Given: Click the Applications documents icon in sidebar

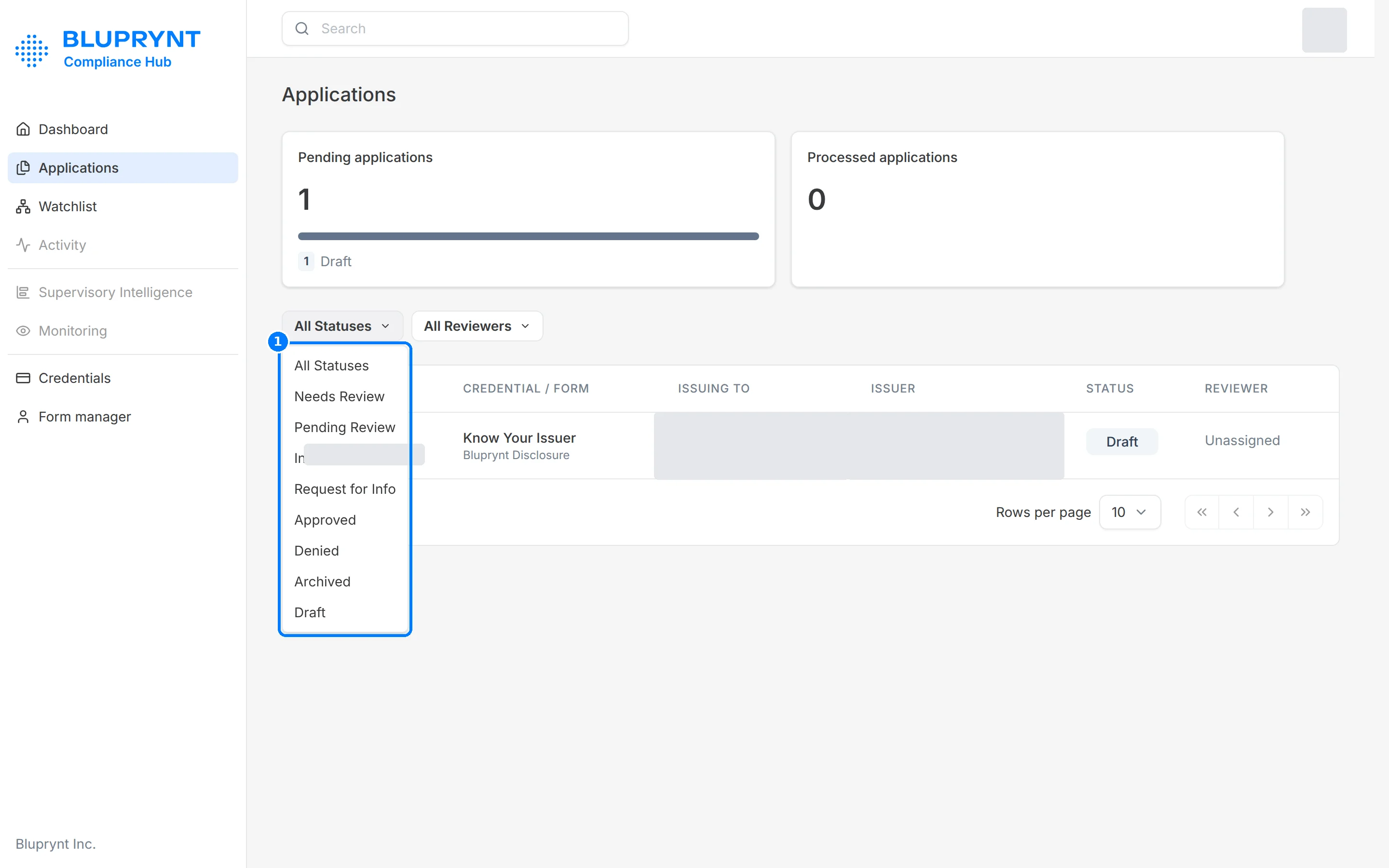Looking at the screenshot, I should point(23,168).
